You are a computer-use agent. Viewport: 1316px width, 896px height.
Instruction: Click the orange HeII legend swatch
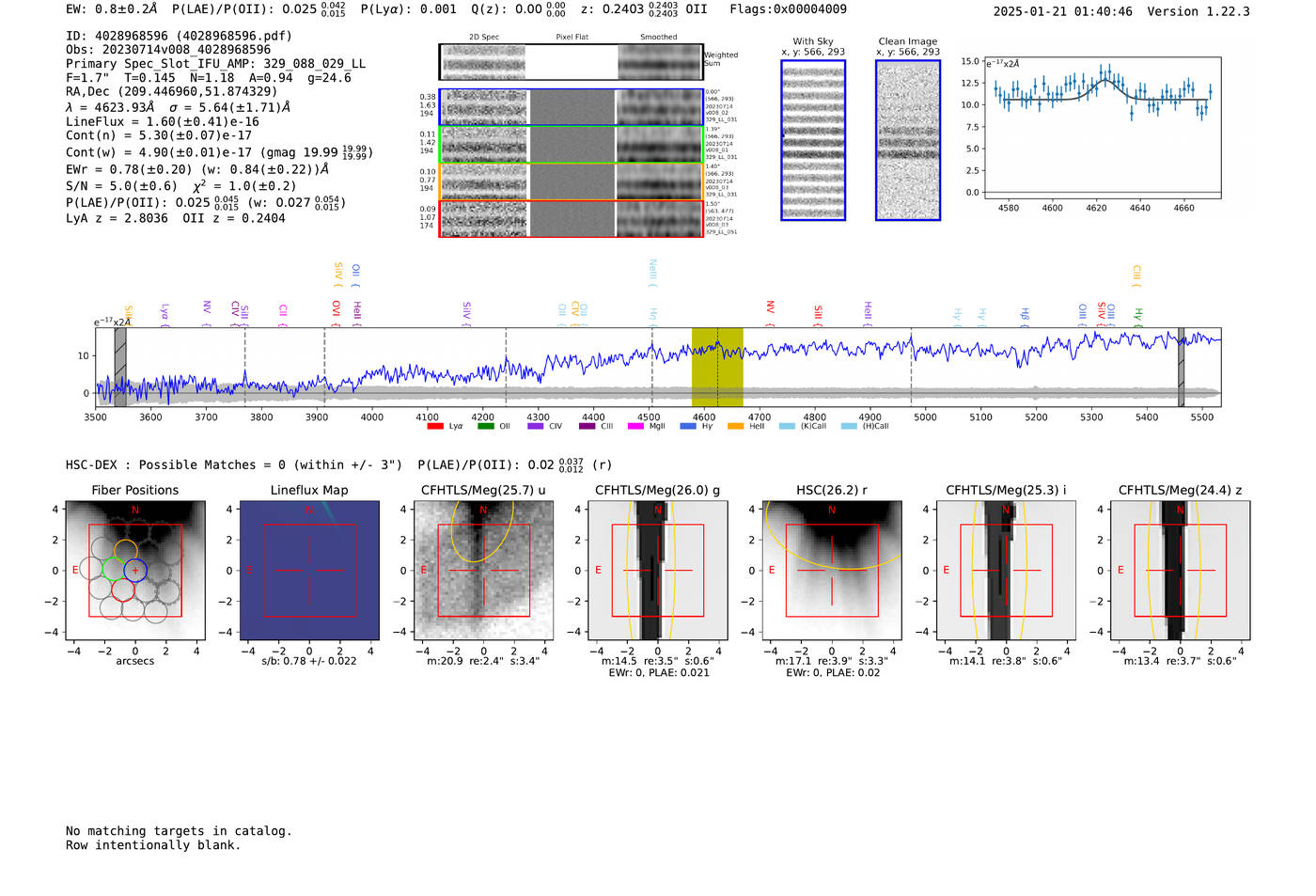[x=735, y=426]
